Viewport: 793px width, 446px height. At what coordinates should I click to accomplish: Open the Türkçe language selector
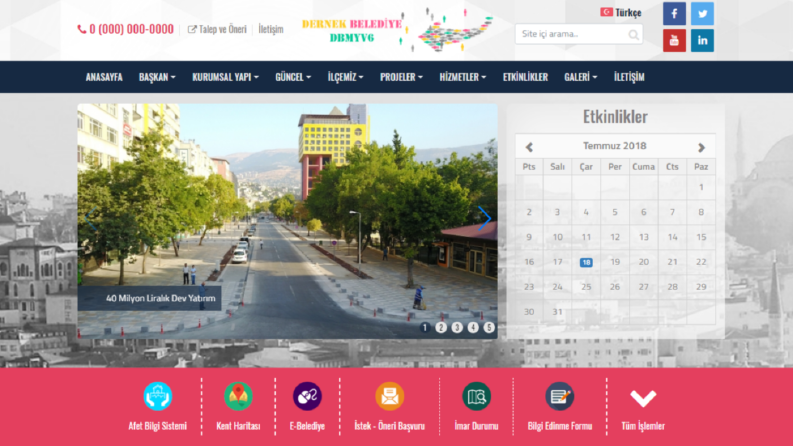click(621, 13)
